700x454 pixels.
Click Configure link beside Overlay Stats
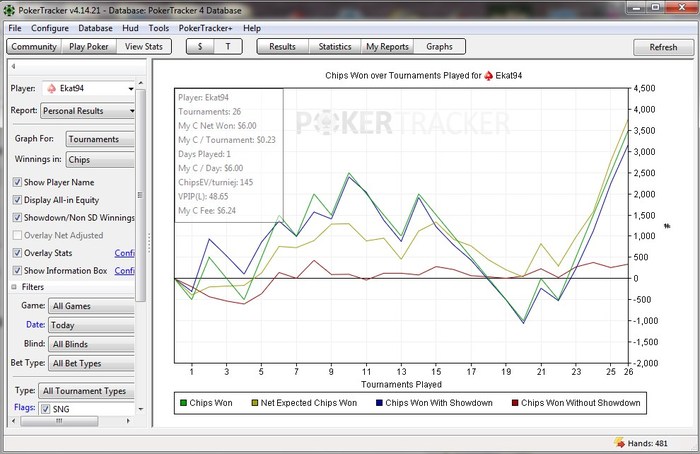pos(124,253)
